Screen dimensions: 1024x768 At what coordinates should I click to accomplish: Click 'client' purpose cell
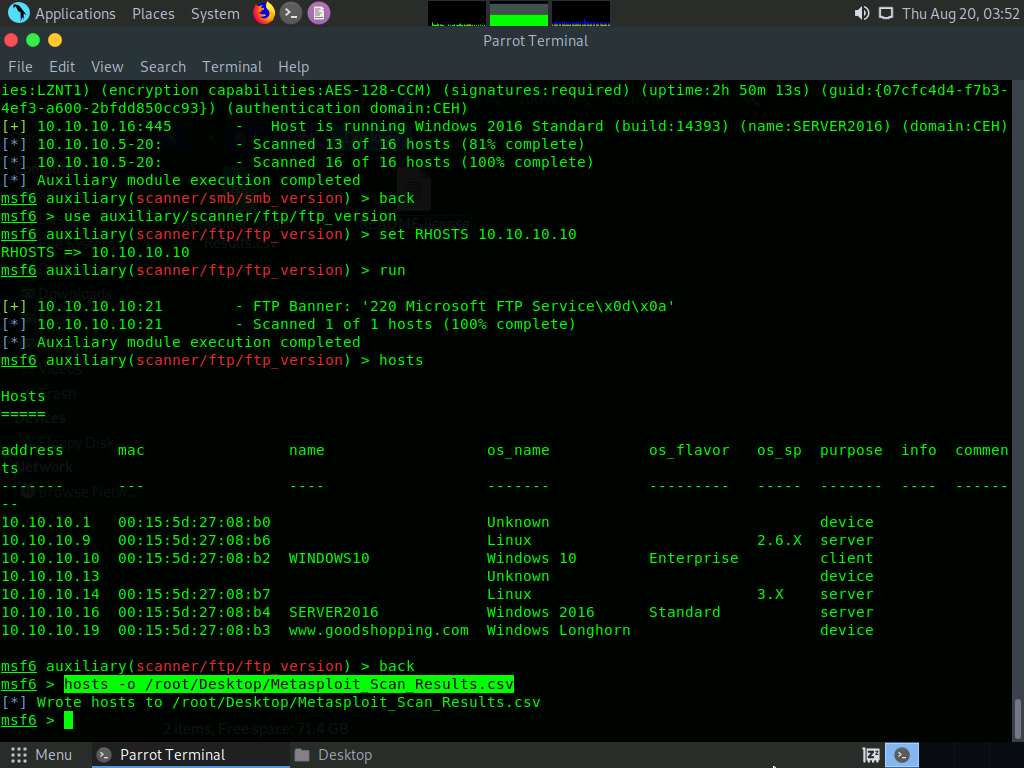click(x=846, y=558)
